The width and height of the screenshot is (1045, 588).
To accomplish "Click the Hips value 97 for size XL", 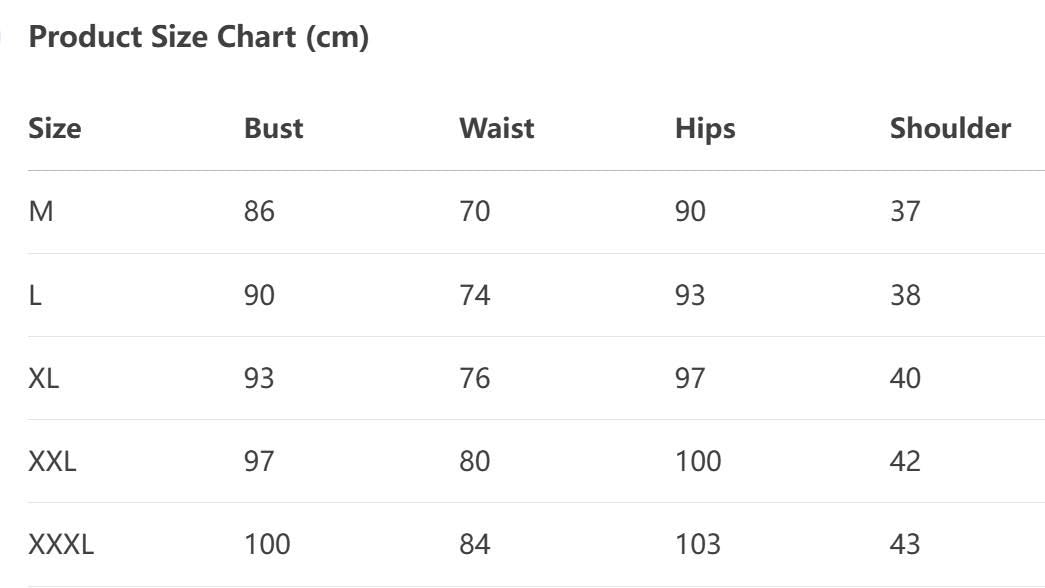I will coord(690,379).
